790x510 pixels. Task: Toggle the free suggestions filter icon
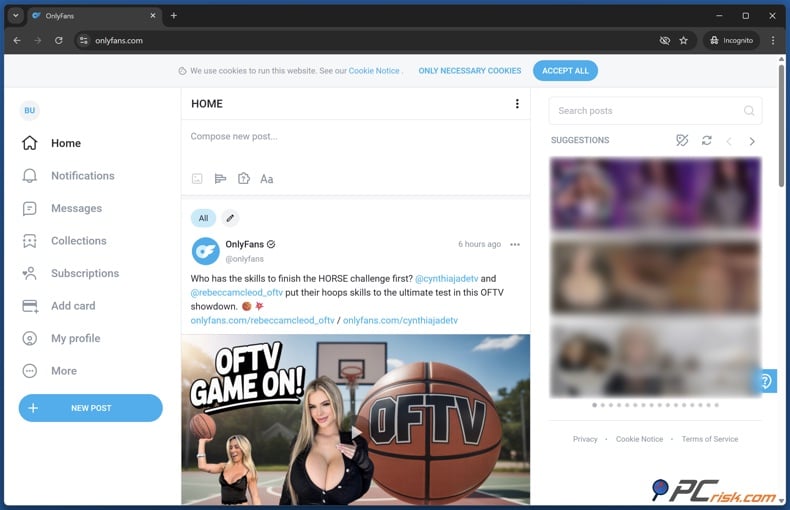(682, 141)
